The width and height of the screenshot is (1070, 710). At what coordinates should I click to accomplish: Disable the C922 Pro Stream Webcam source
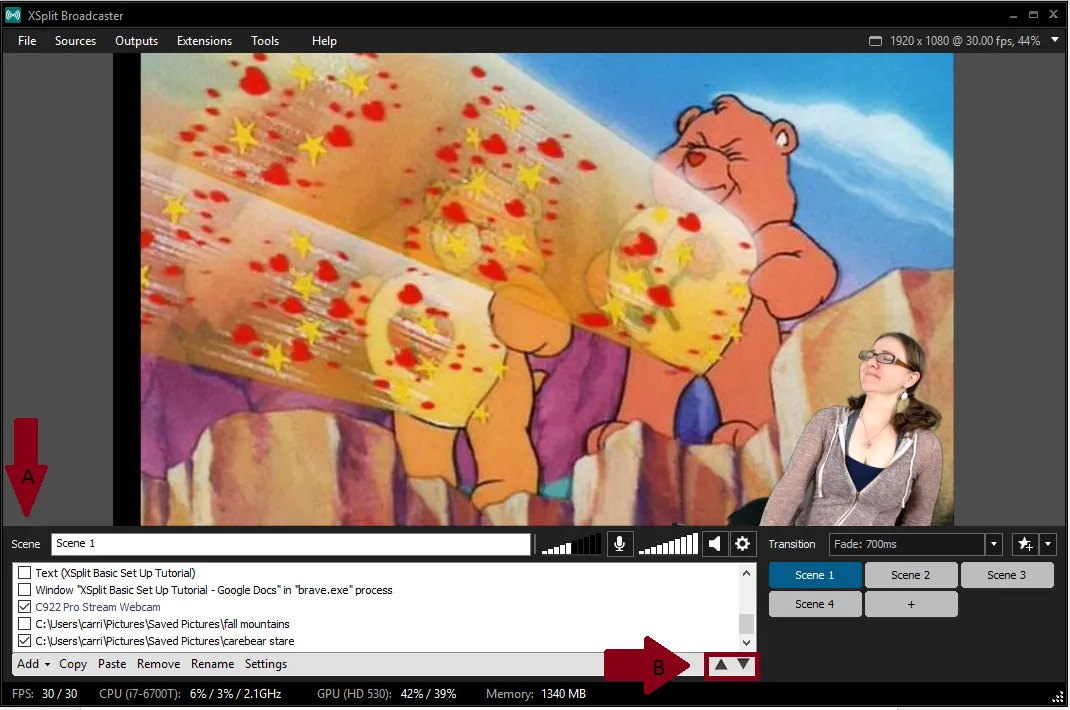[x=25, y=607]
